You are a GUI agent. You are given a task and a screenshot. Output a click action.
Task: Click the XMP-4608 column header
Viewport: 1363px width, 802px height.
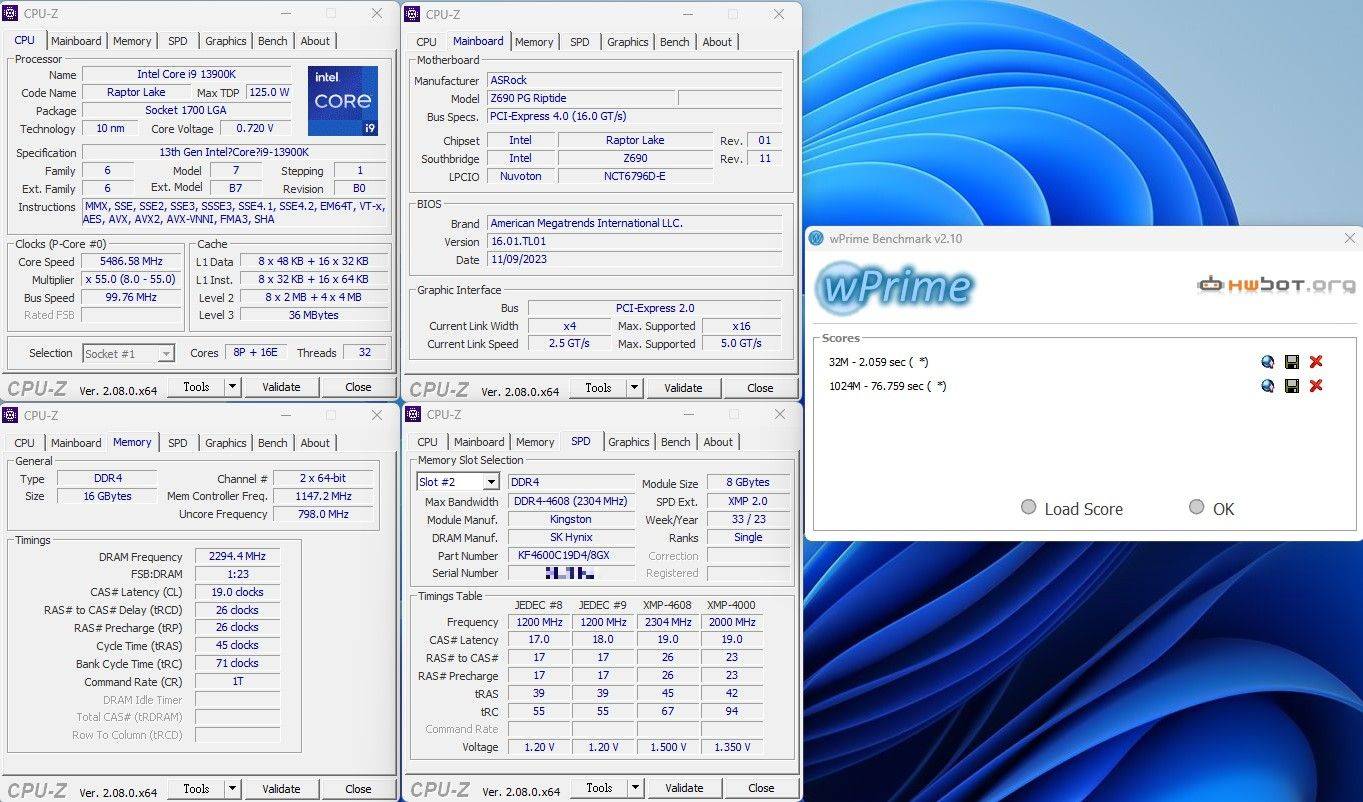667,605
